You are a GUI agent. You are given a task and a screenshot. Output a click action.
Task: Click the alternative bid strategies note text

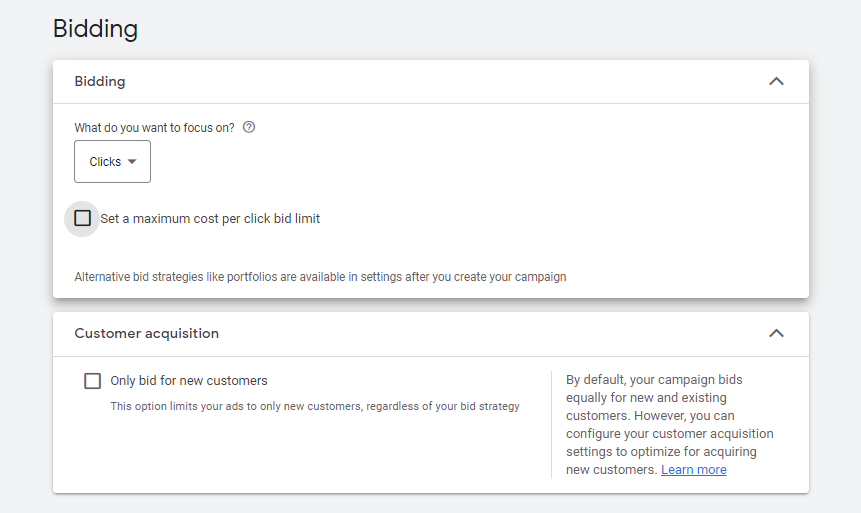pyautogui.click(x=320, y=277)
